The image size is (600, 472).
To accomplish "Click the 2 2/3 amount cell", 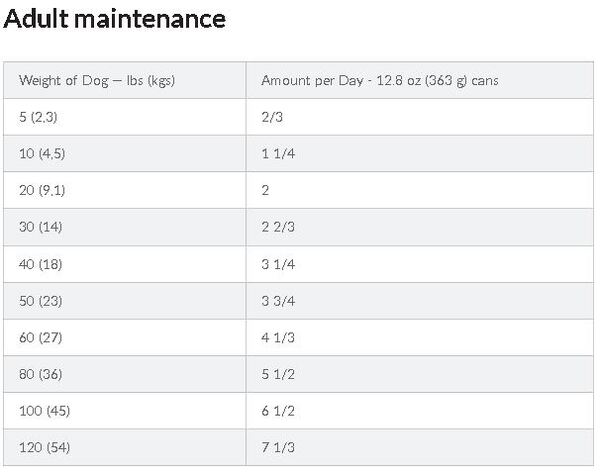I will point(420,227).
